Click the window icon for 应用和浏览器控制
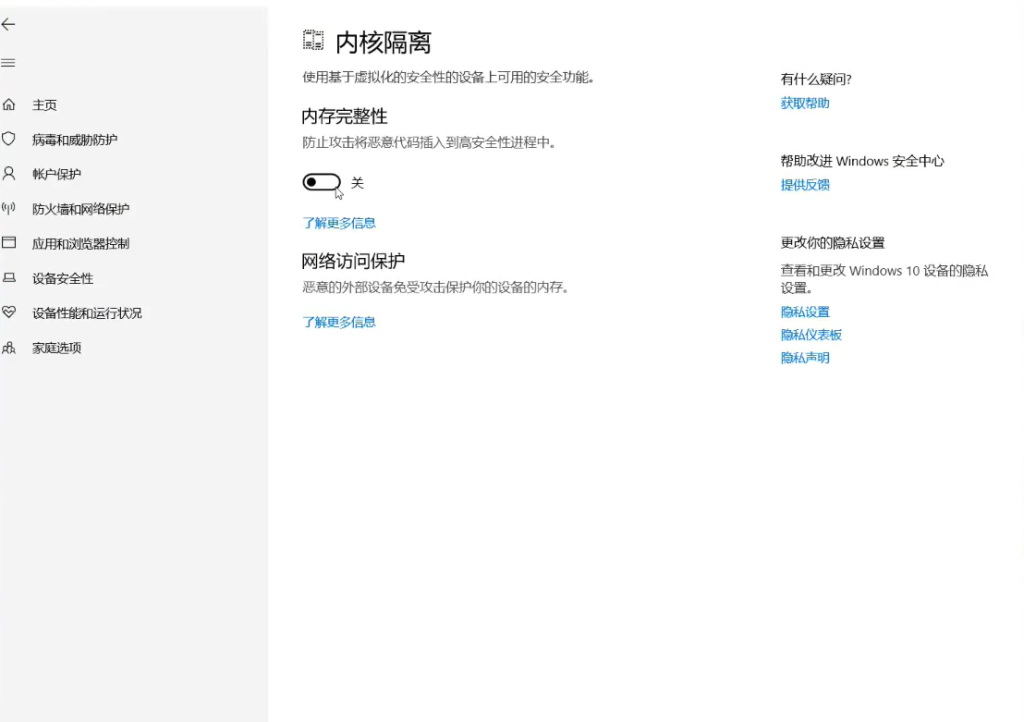 coord(9,243)
